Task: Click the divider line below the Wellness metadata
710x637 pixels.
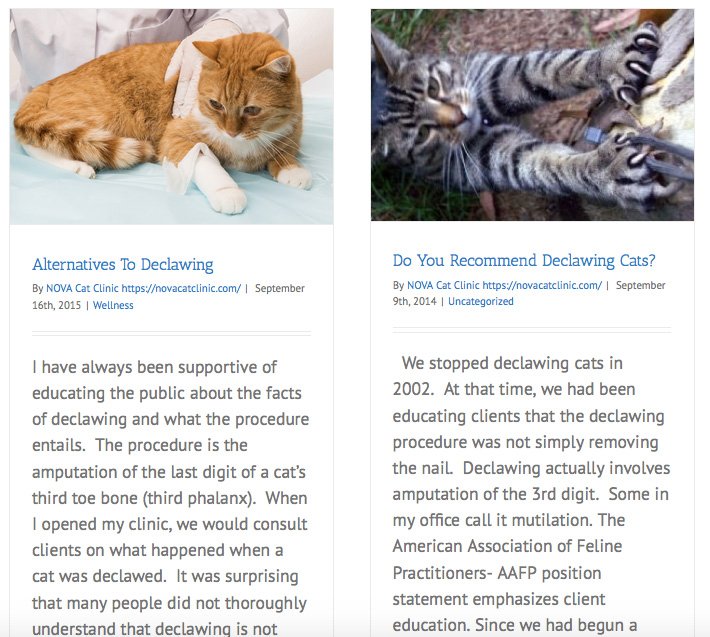Action: click(171, 334)
